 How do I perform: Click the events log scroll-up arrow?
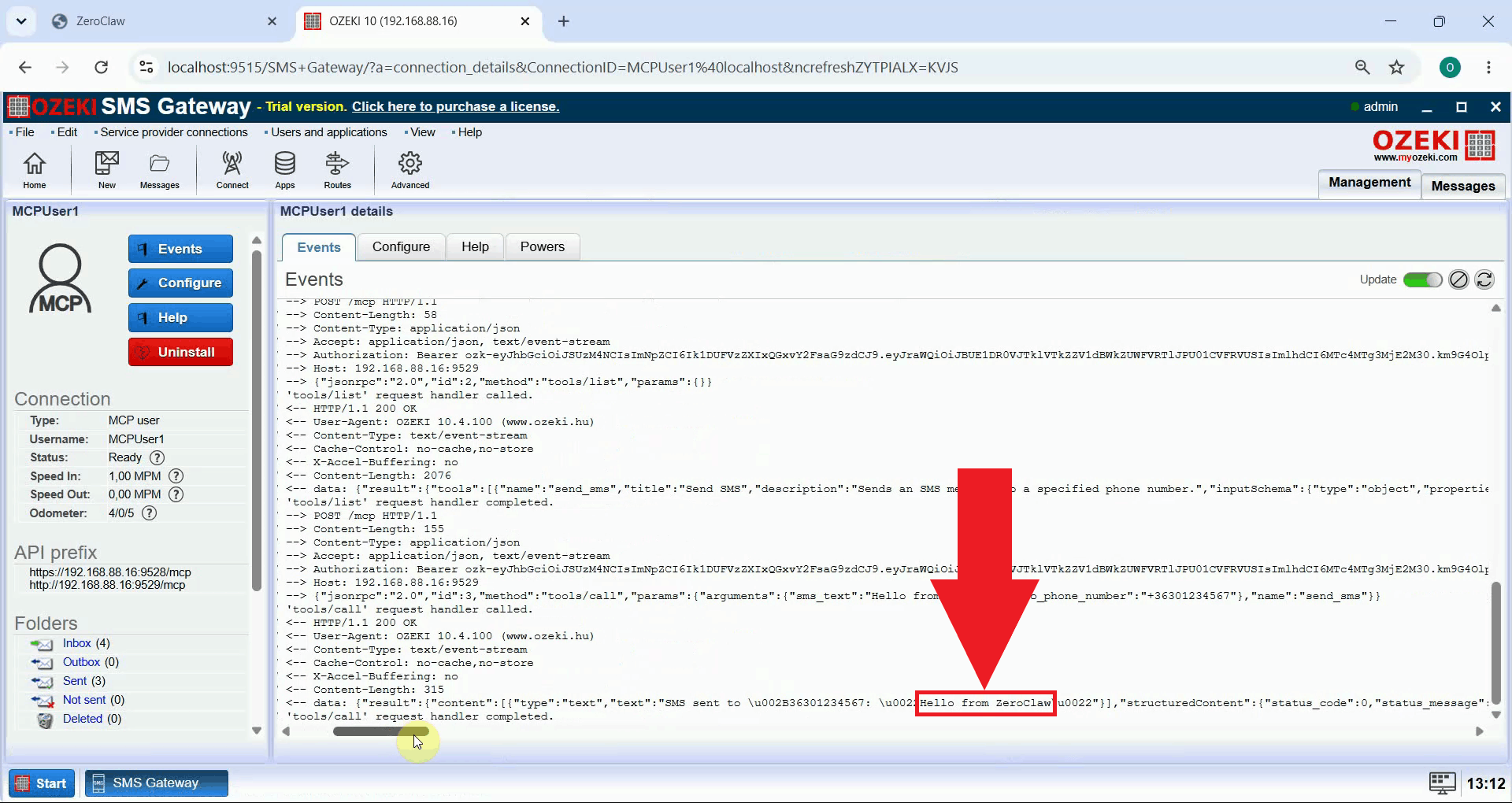tap(1495, 308)
